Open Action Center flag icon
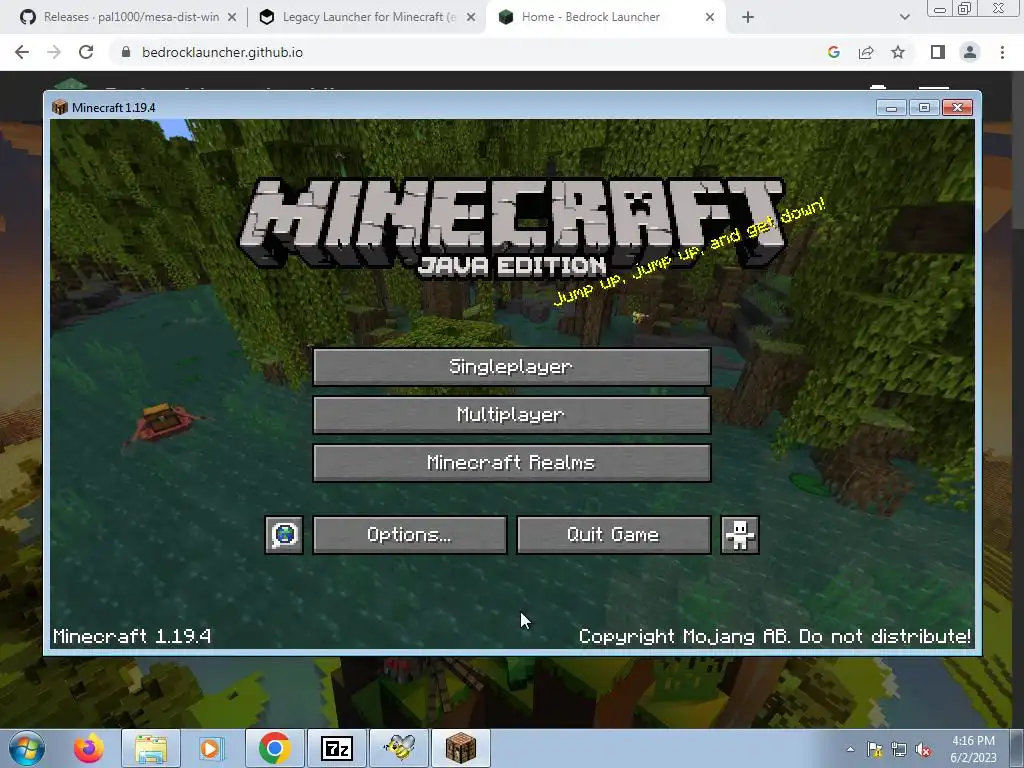Image resolution: width=1024 pixels, height=768 pixels. pyautogui.click(x=874, y=750)
